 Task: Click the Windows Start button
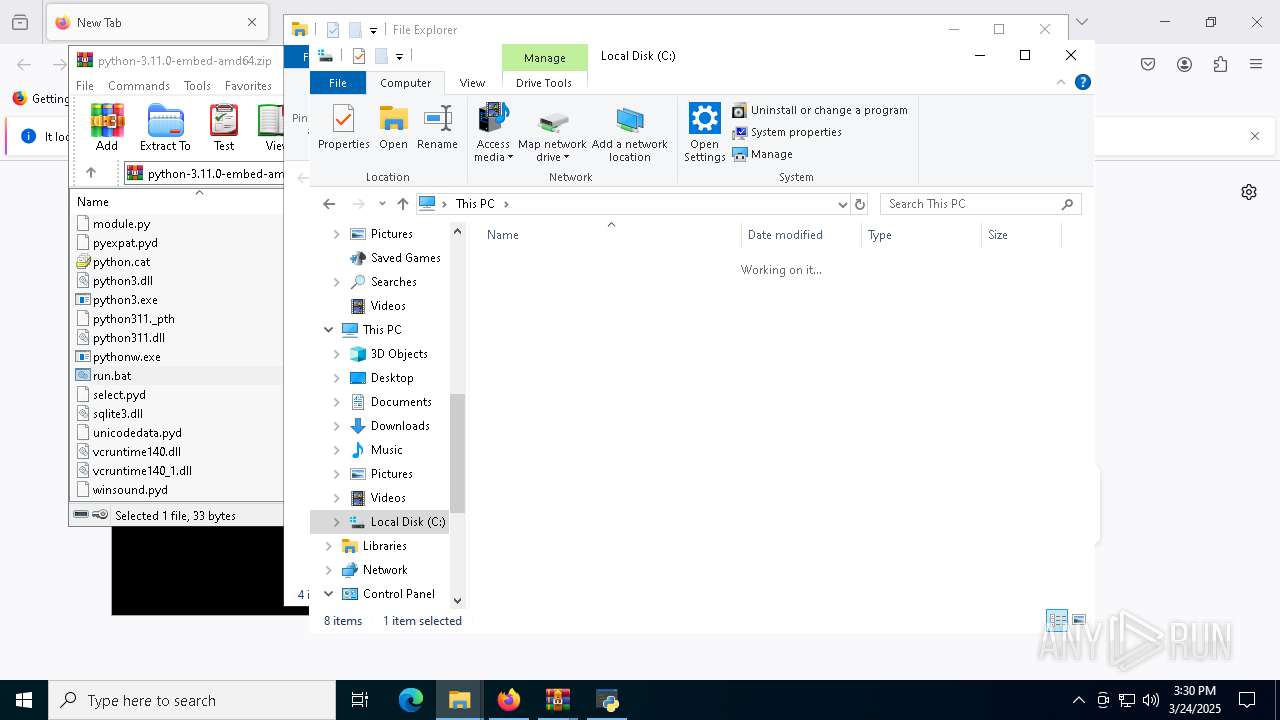[x=24, y=700]
